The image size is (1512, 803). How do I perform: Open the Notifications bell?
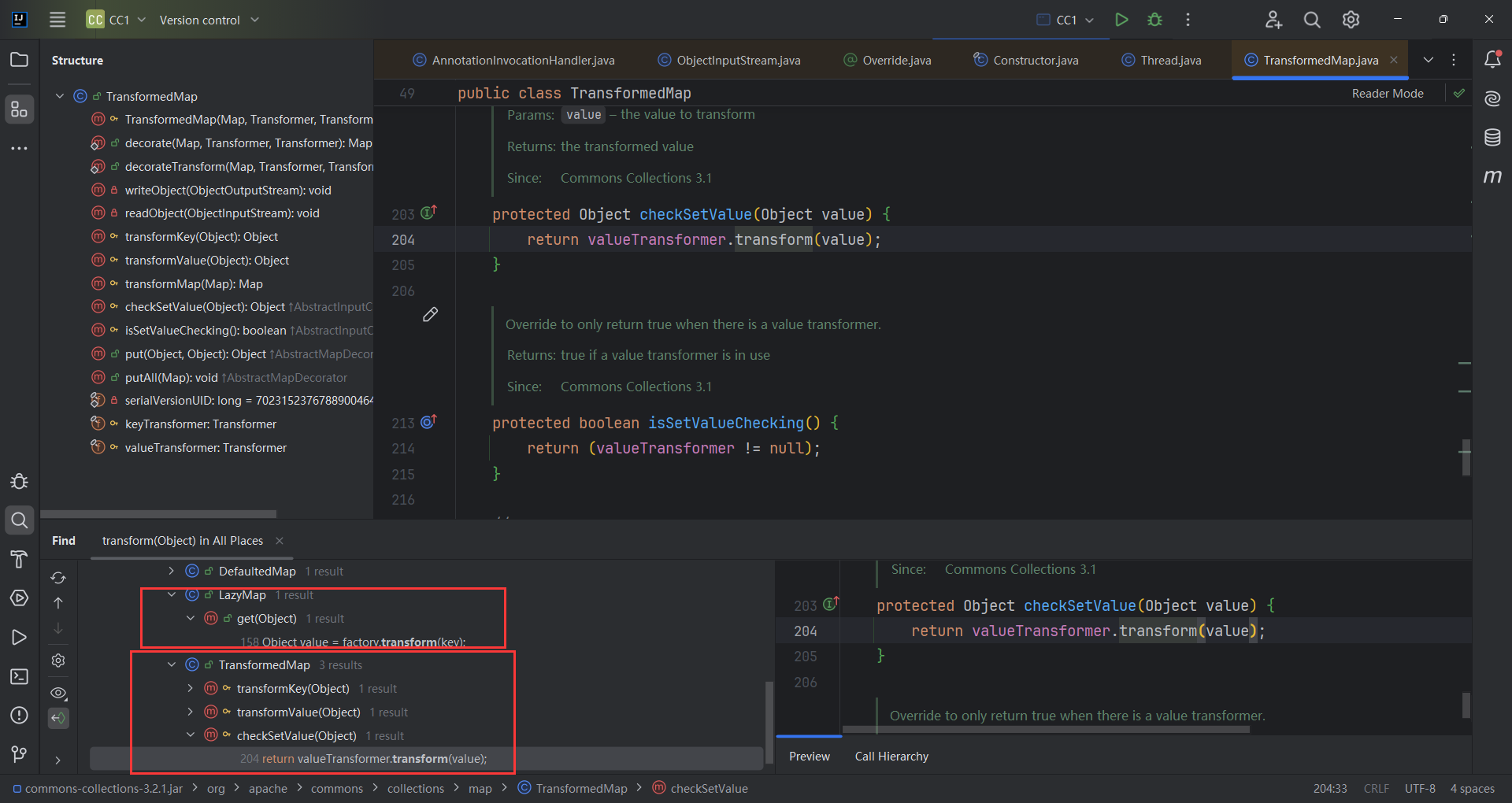click(1492, 59)
